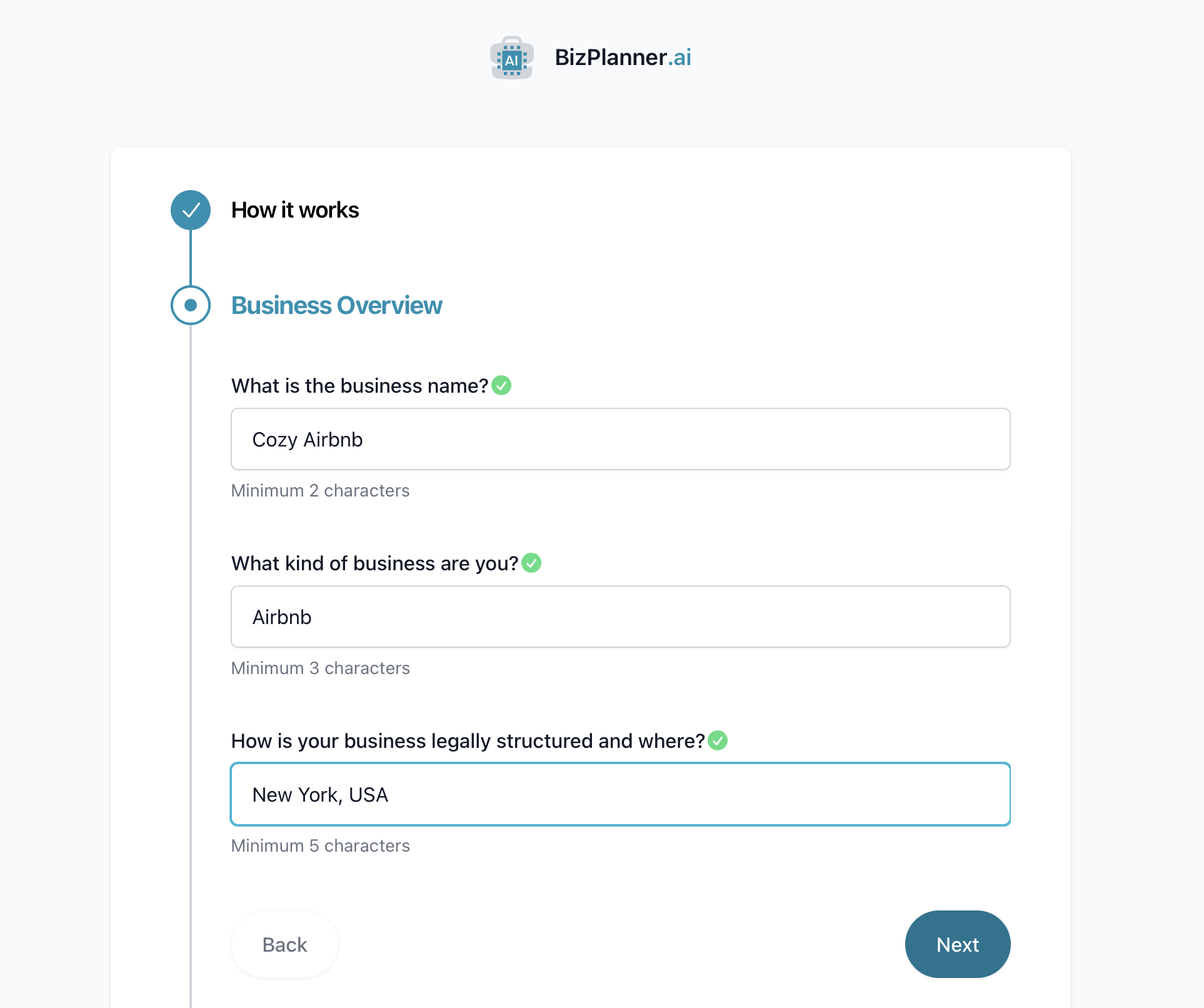This screenshot has height=1008, width=1204.
Task: Click the green checkmark after business name question
Action: 501,386
